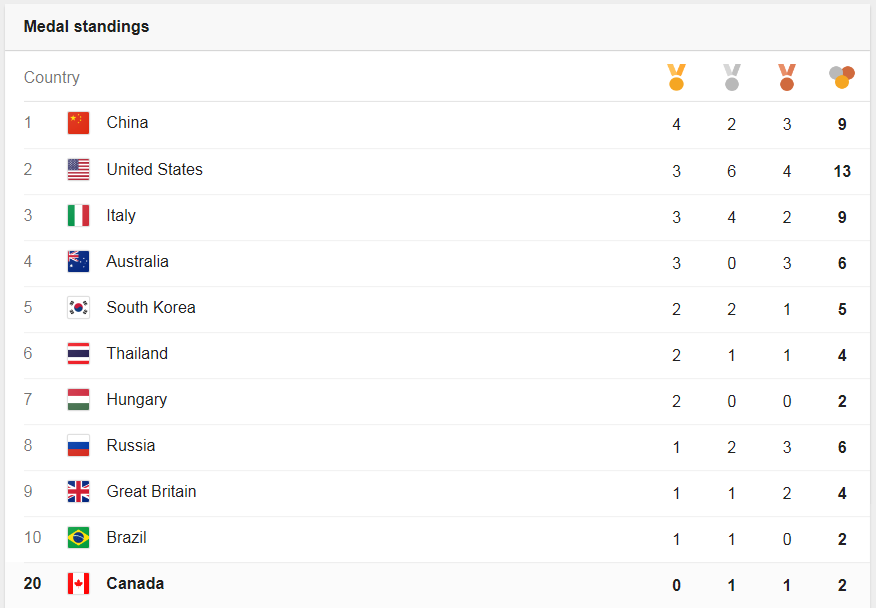Screen dimensions: 876x608
Task: Click the gold medal column icon
Action: coord(676,77)
